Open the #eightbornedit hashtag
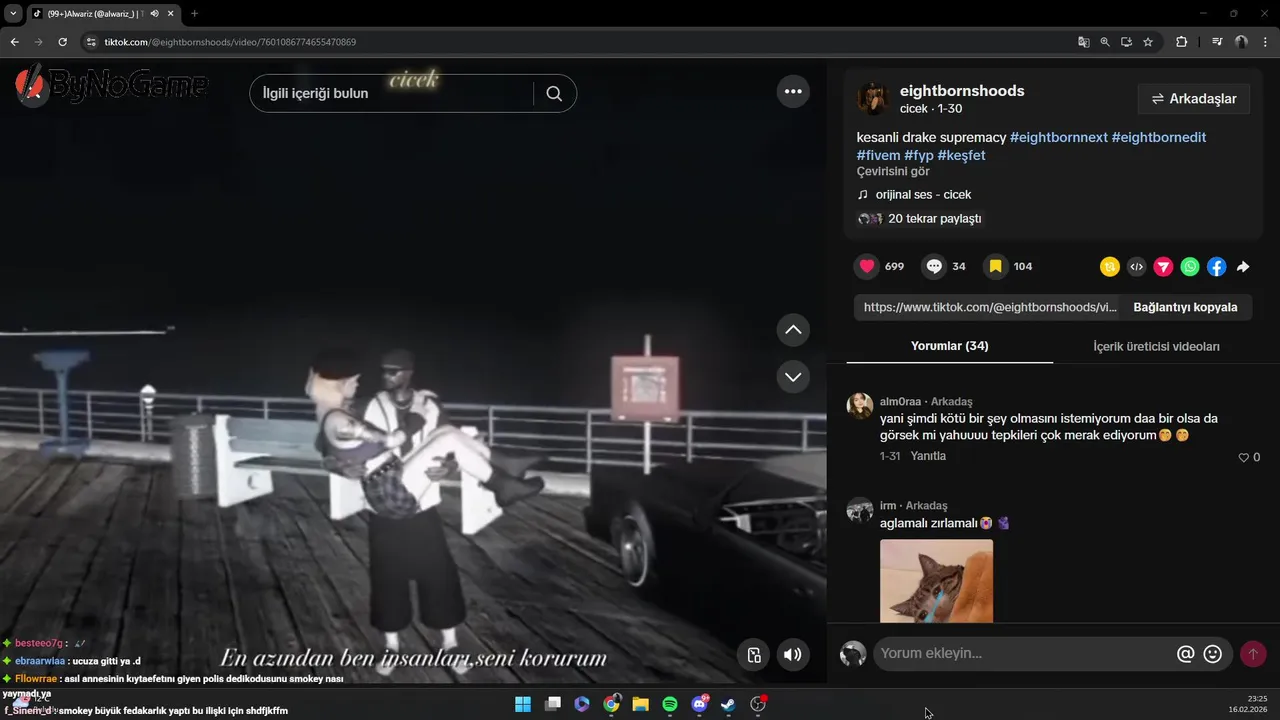Screen dimensions: 1280x720 1159,137
